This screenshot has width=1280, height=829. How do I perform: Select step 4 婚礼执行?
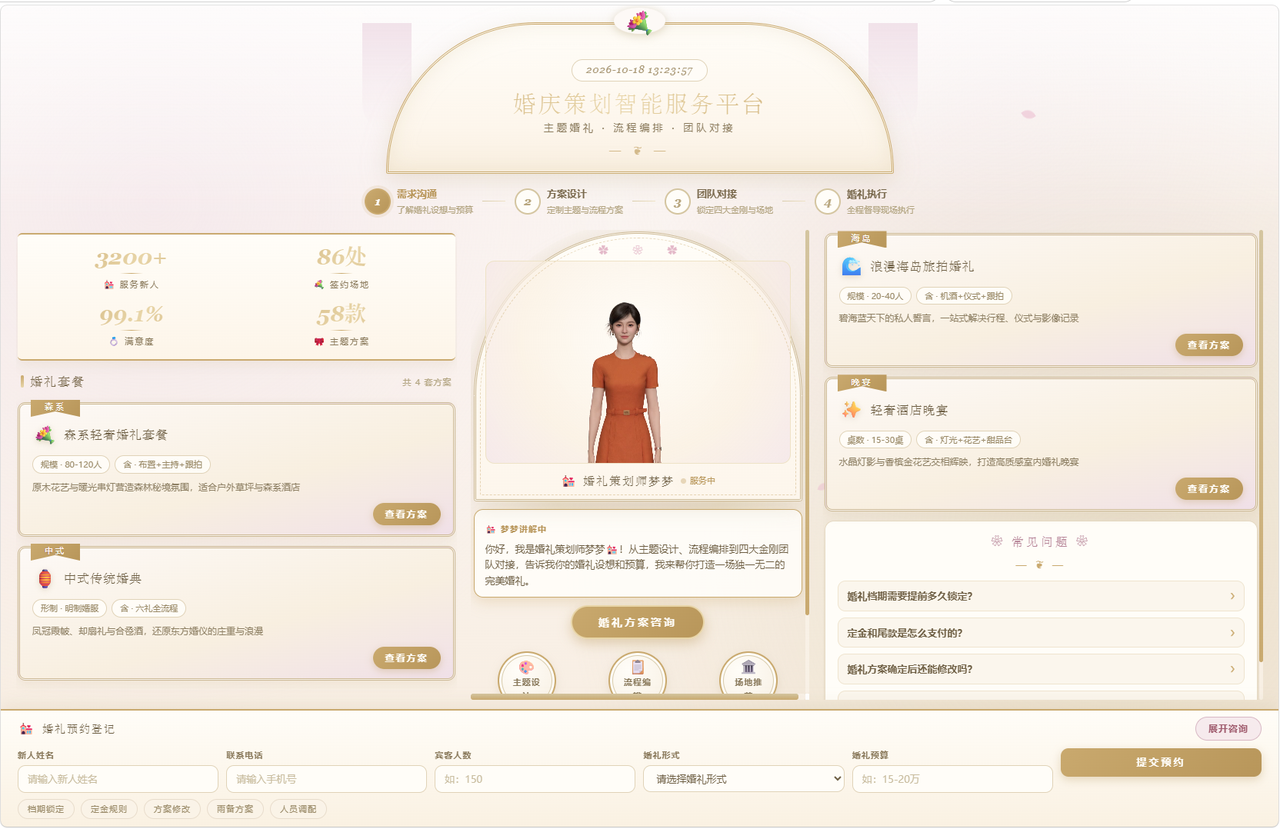pyautogui.click(x=866, y=201)
